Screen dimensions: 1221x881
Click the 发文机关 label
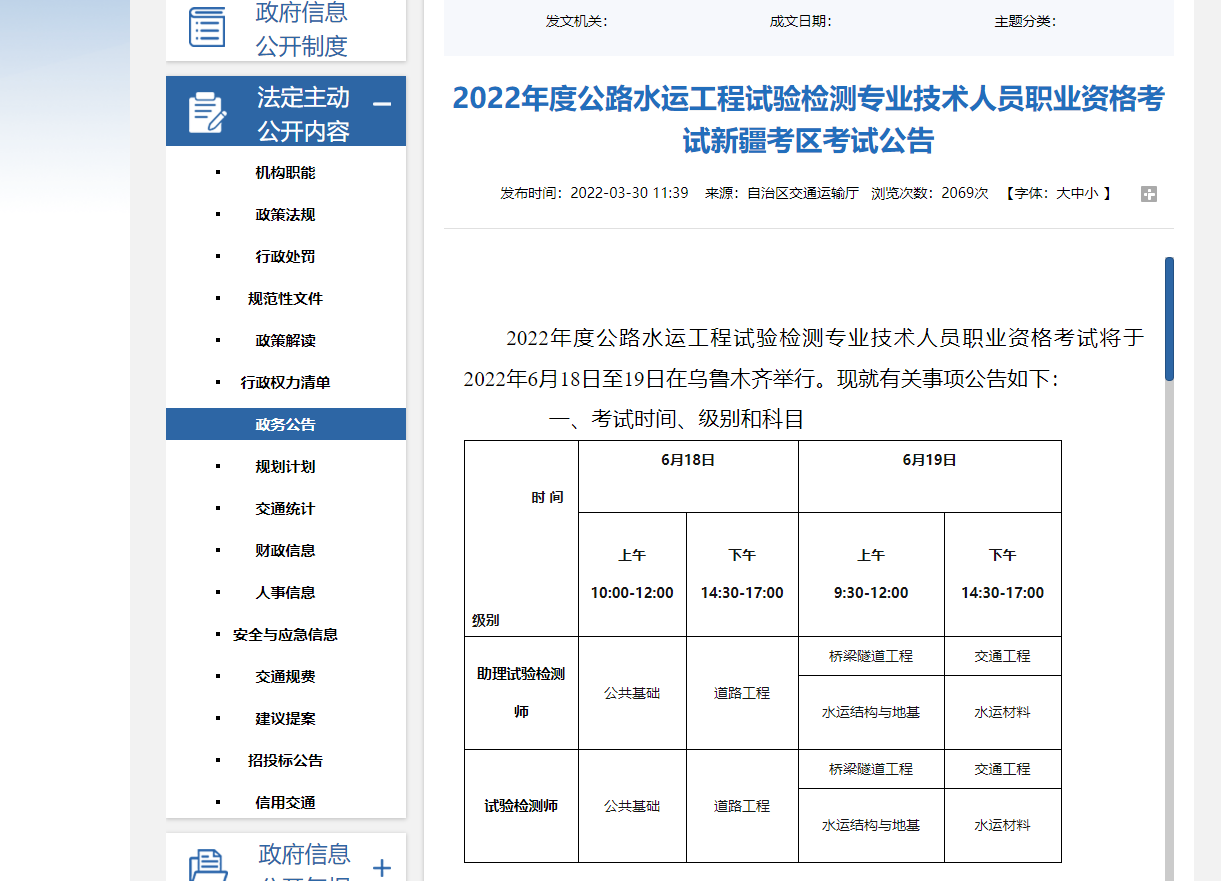click(576, 22)
